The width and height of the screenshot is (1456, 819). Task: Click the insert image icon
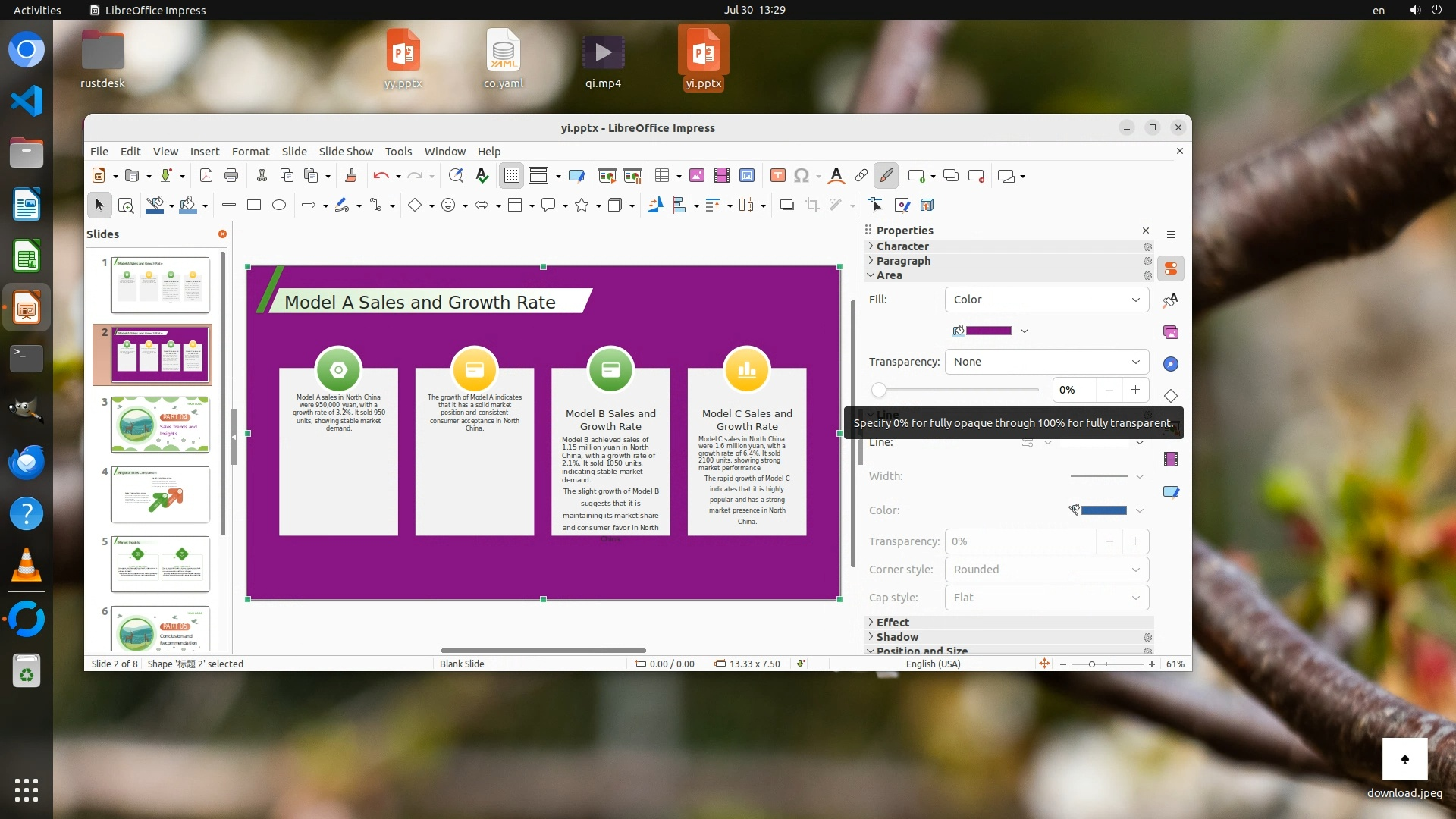[x=697, y=176]
